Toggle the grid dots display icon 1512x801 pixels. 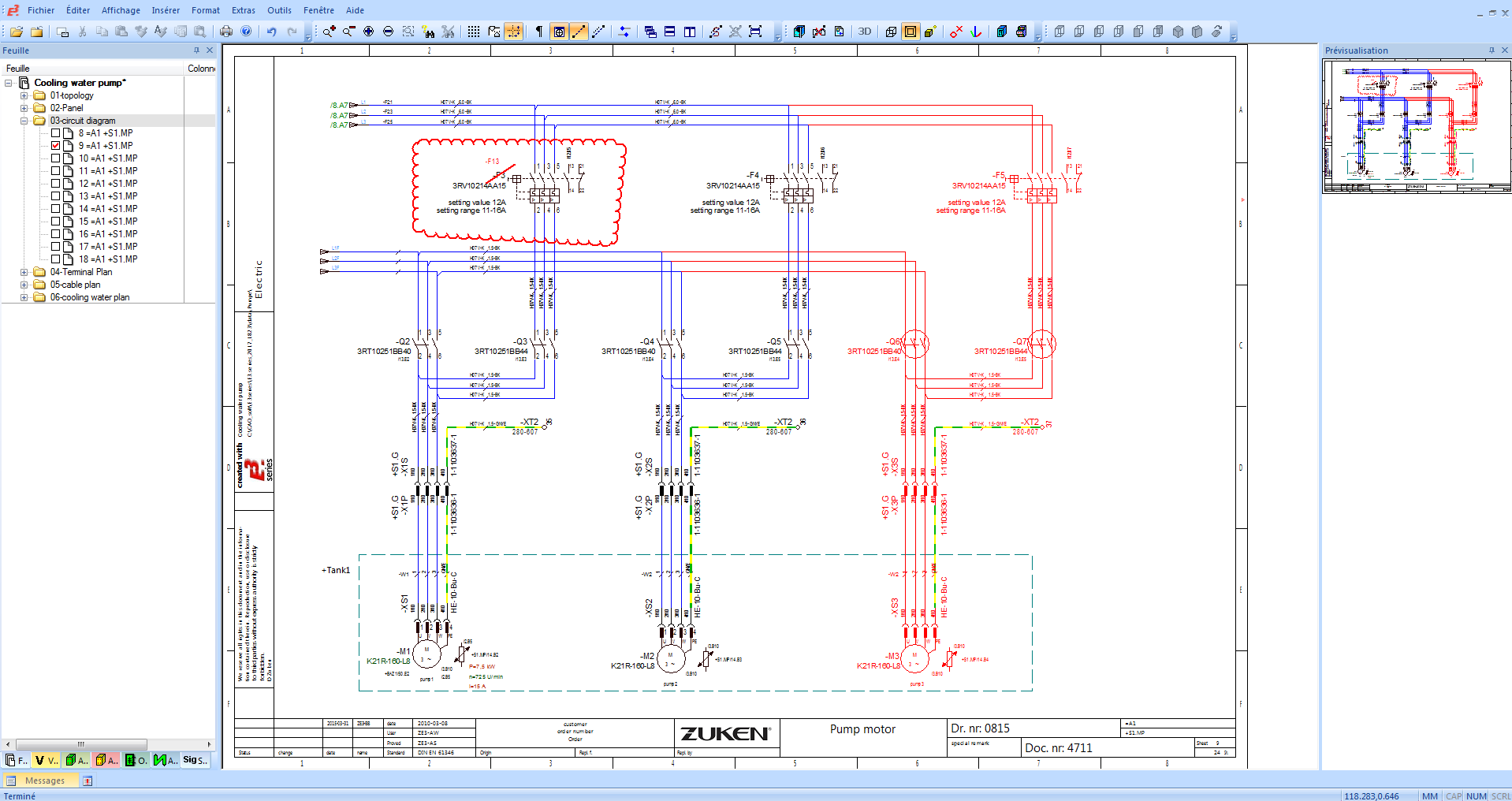[x=473, y=32]
